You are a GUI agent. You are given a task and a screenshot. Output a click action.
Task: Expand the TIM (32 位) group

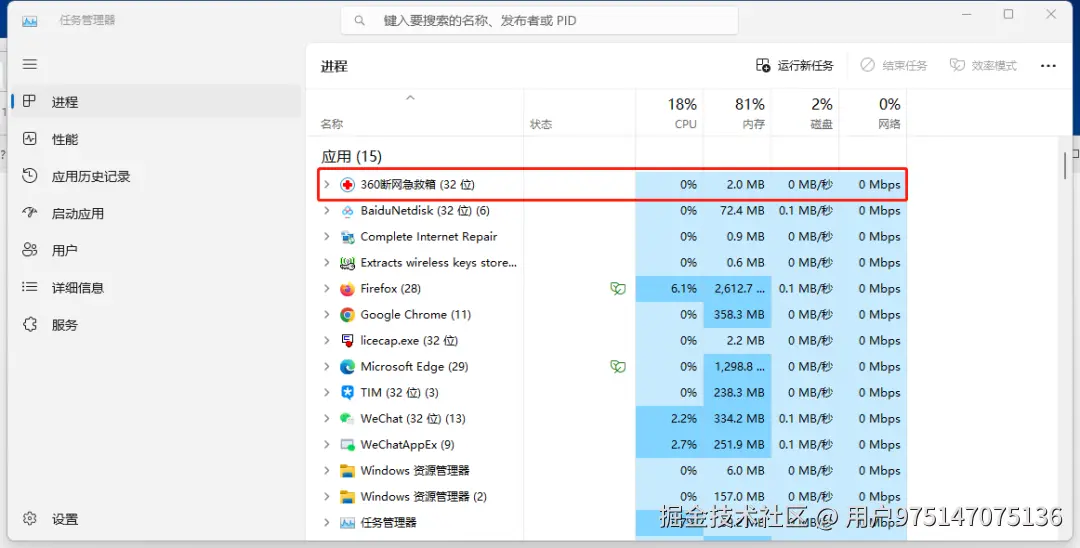(327, 392)
